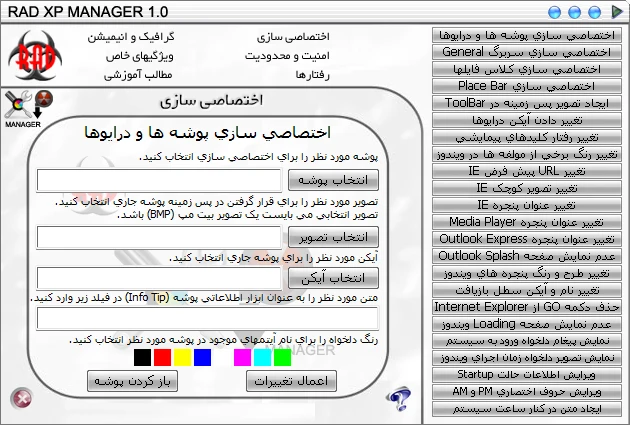Pick the magenta color swatch

(x=242, y=356)
